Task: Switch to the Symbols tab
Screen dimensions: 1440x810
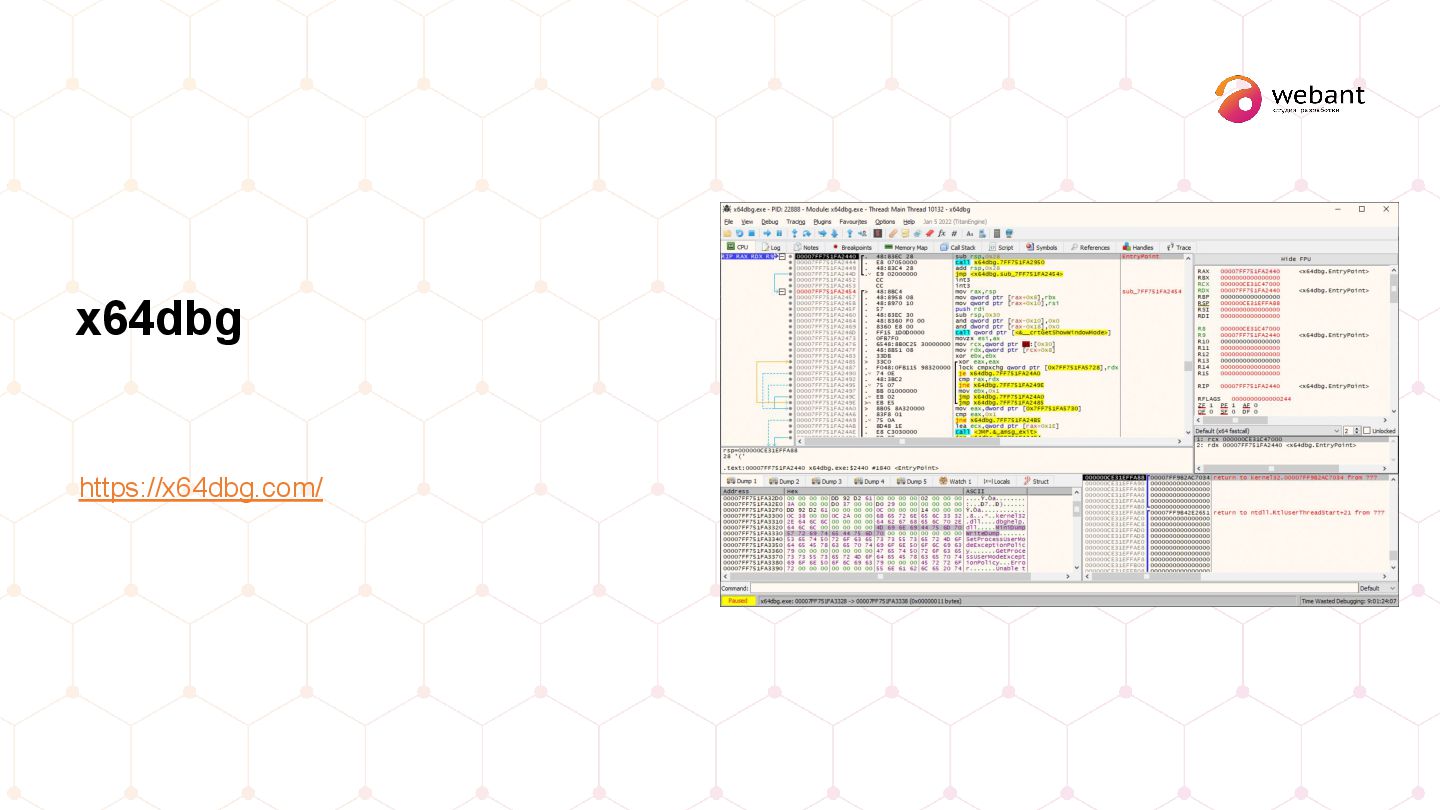Action: pos(1041,247)
